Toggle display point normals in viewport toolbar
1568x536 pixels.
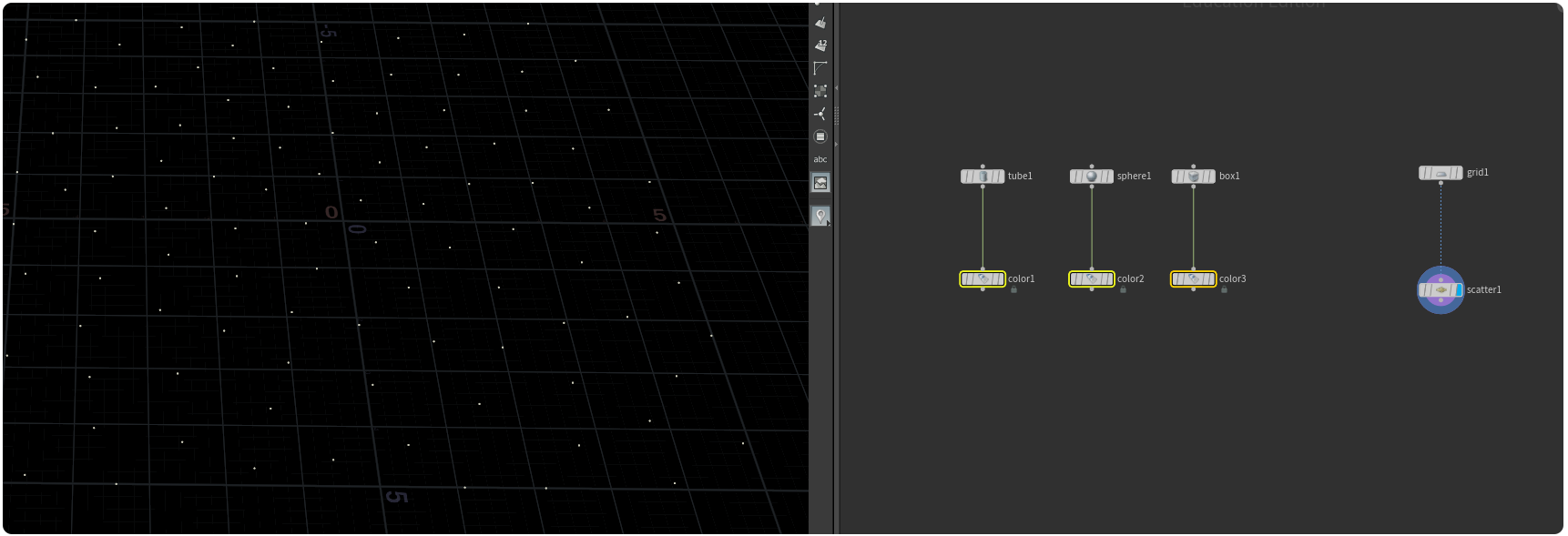coord(820,23)
